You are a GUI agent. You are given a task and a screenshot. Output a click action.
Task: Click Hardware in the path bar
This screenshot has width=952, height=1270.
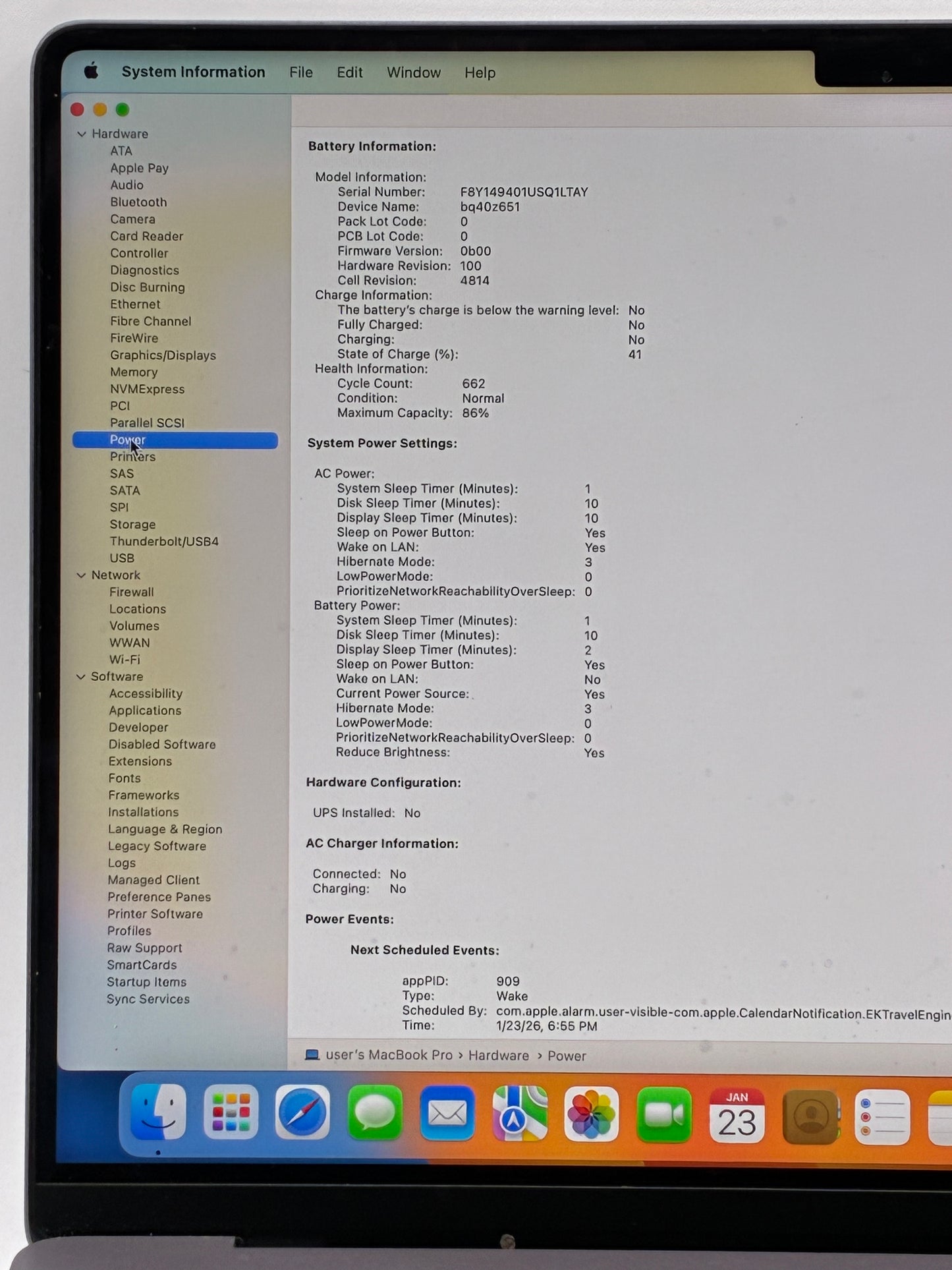click(499, 1055)
